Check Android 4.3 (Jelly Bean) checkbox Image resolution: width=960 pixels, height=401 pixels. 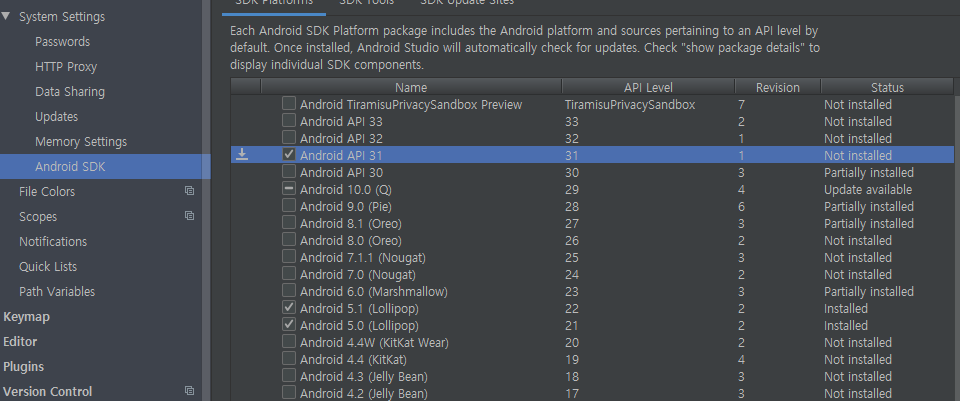tap(289, 375)
